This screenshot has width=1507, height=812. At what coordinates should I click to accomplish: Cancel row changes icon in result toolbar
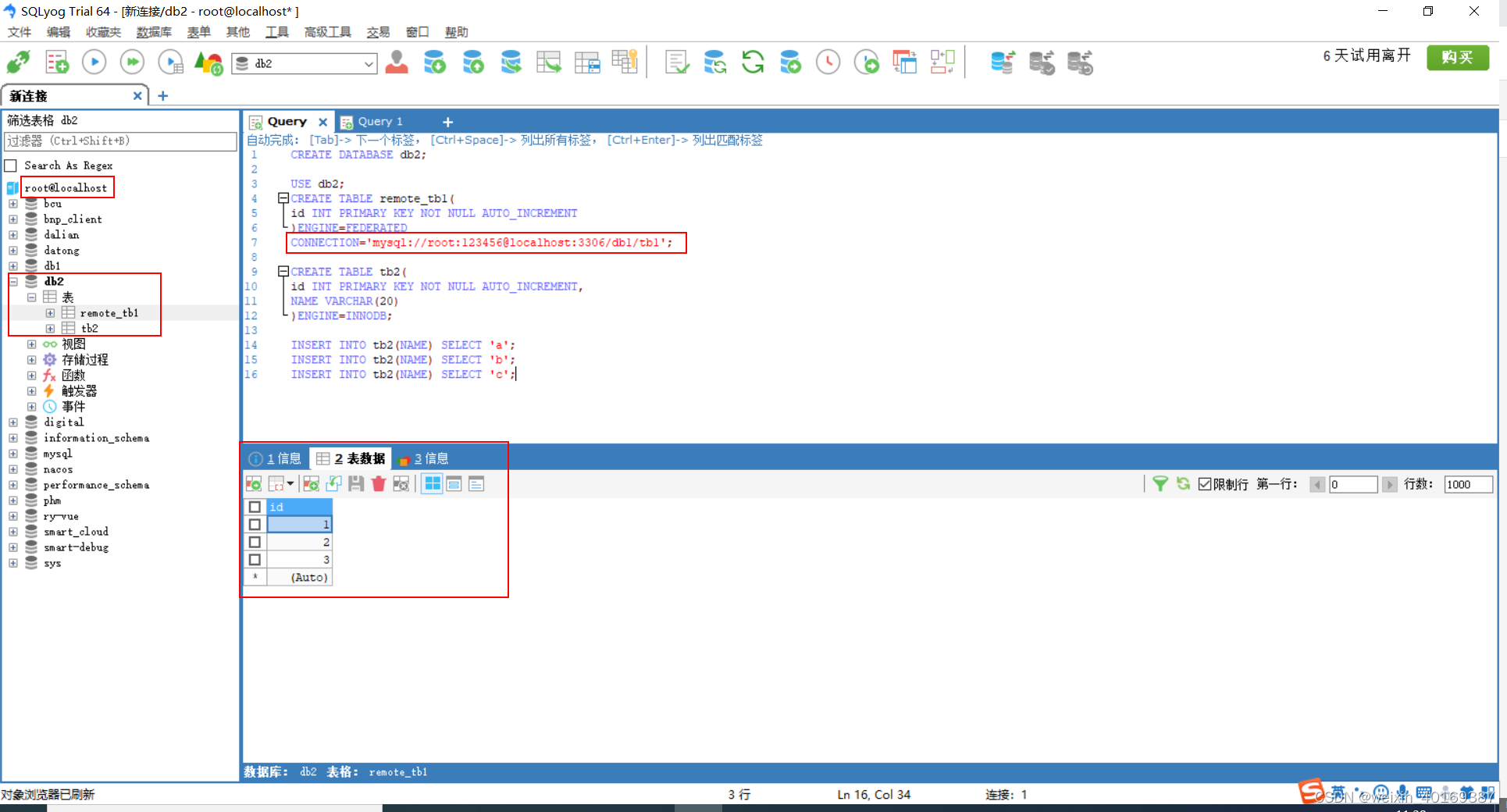(x=401, y=484)
